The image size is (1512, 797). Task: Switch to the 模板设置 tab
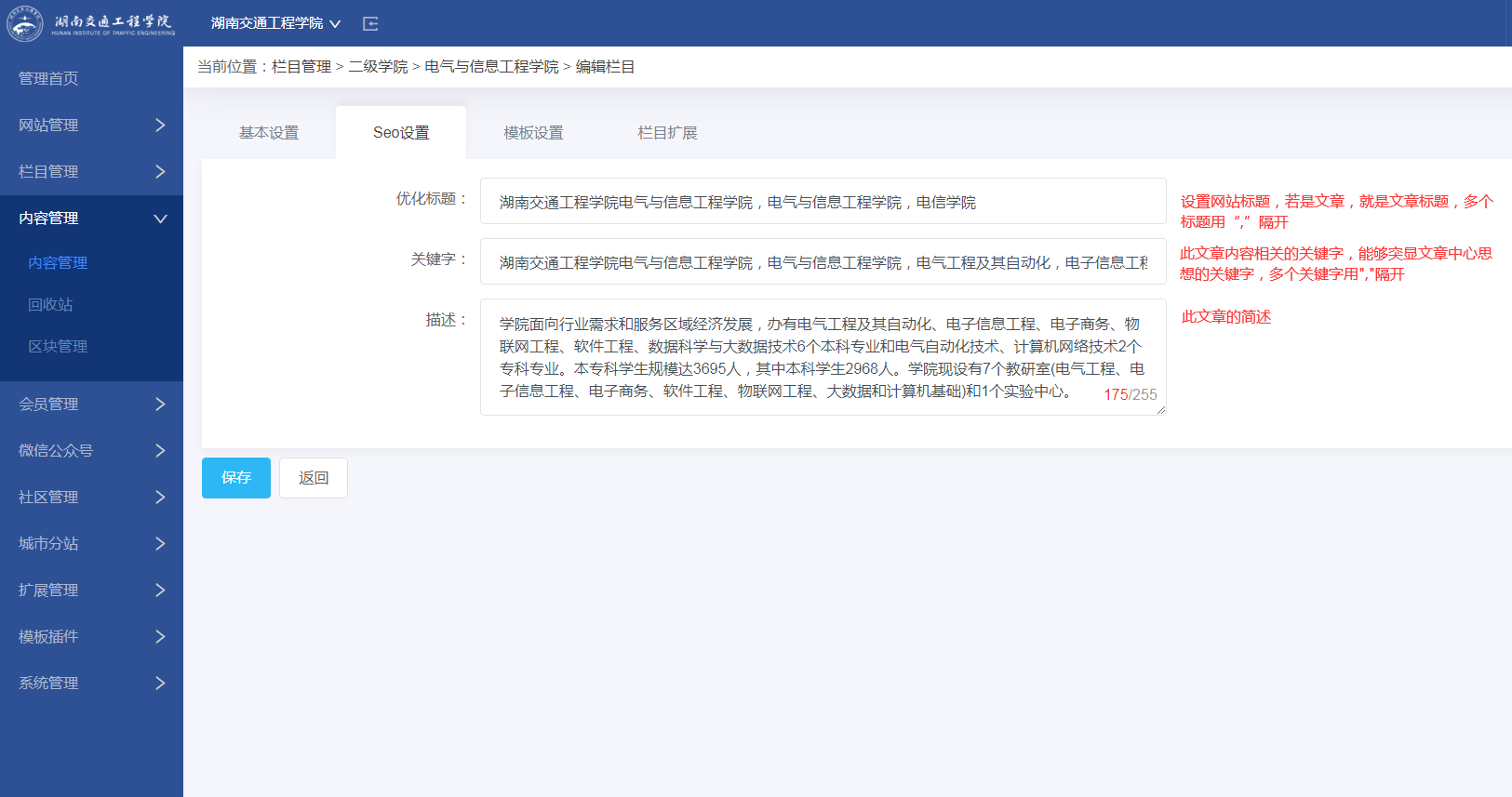pyautogui.click(x=533, y=133)
